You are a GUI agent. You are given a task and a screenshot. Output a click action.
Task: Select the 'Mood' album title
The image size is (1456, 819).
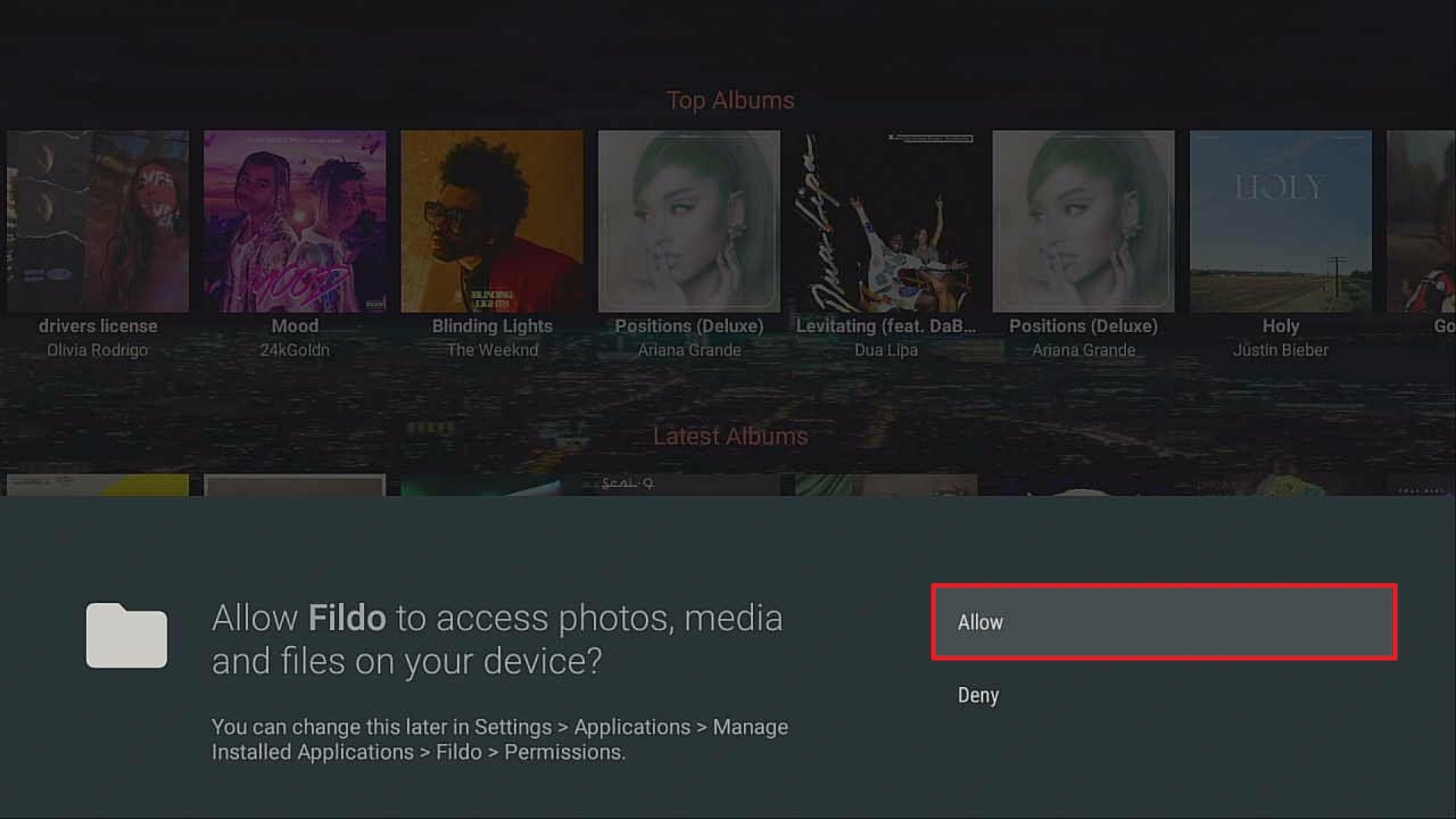coord(295,326)
